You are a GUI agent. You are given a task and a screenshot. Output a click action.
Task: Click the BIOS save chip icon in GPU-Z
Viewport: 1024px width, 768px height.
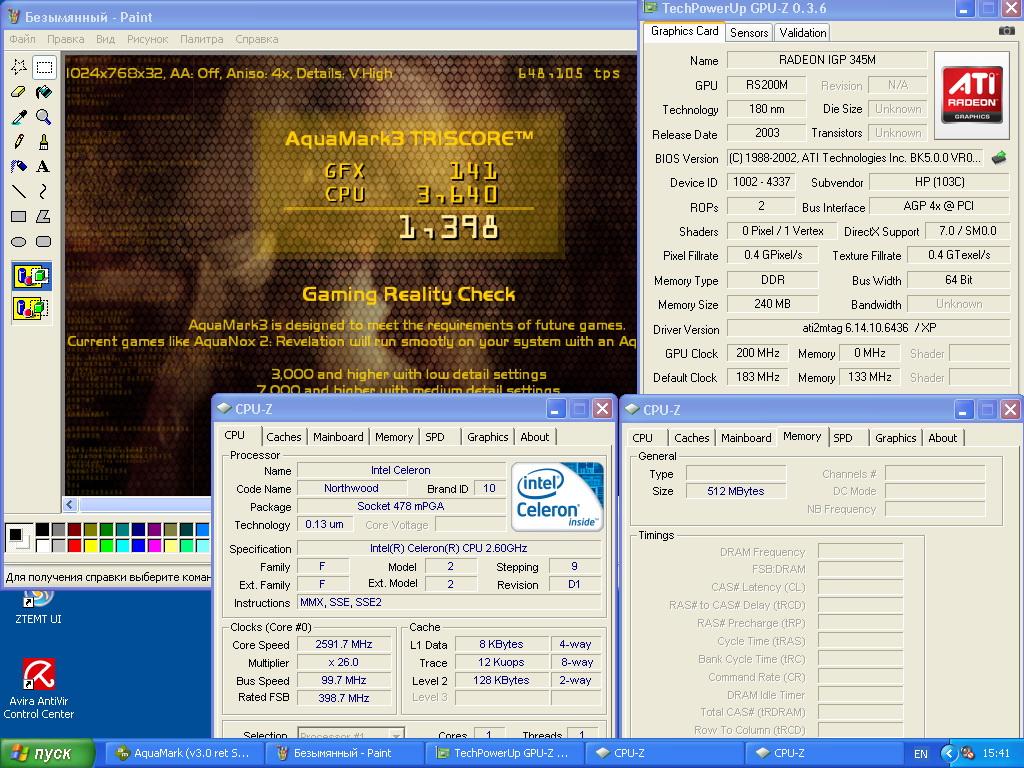point(999,157)
